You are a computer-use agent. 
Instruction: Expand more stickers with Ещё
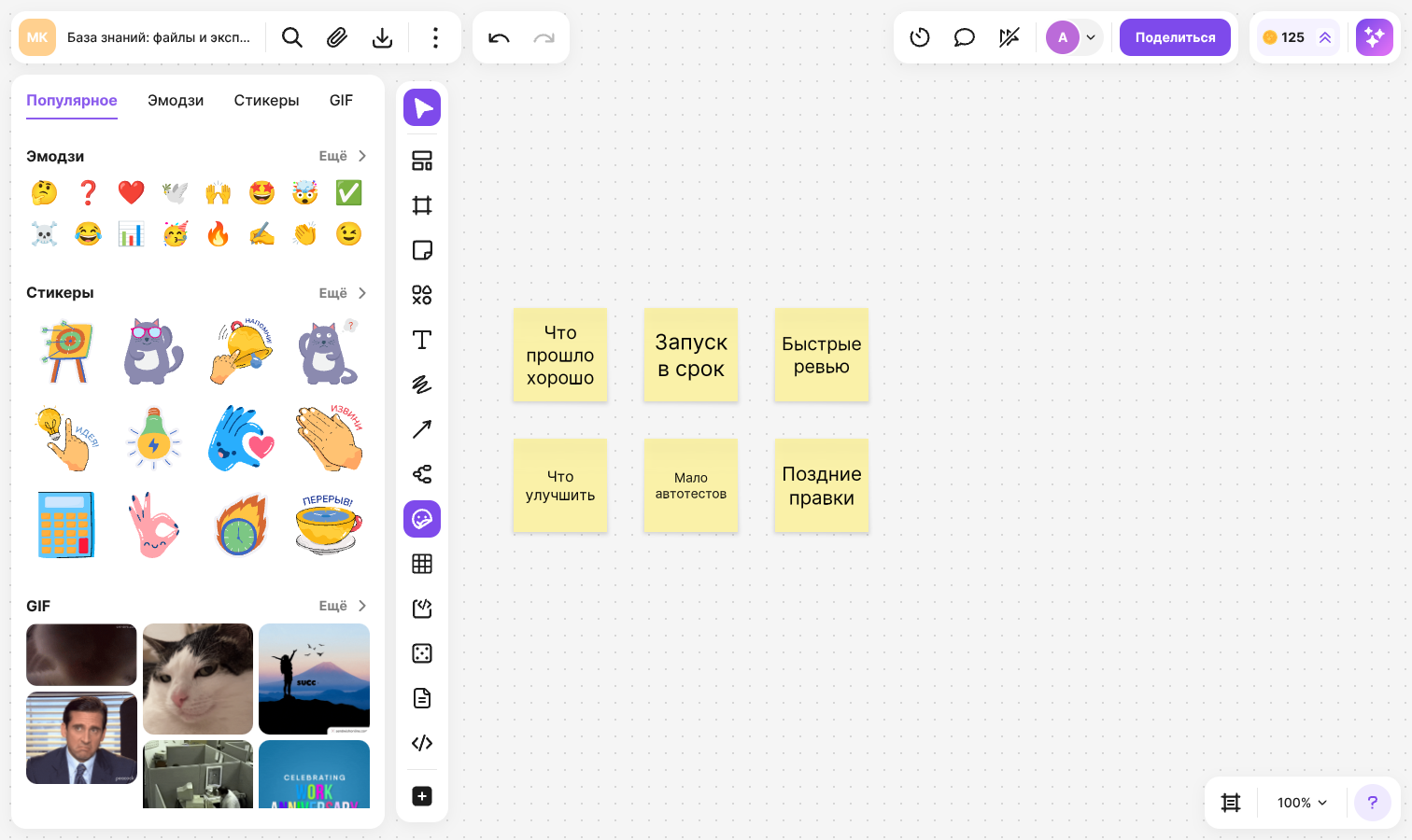coord(343,293)
